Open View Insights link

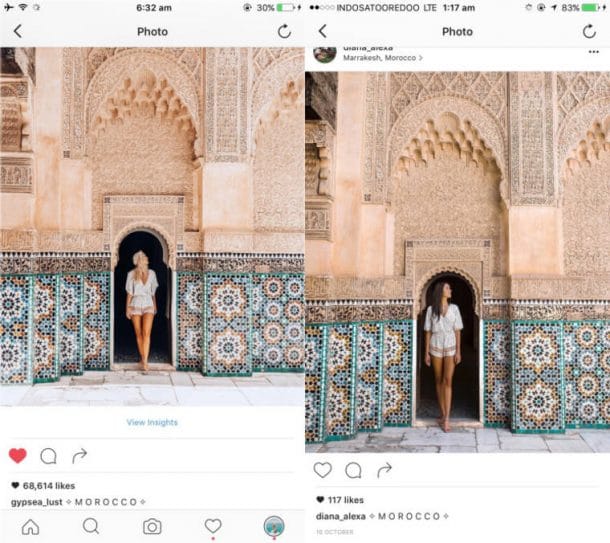click(x=152, y=422)
